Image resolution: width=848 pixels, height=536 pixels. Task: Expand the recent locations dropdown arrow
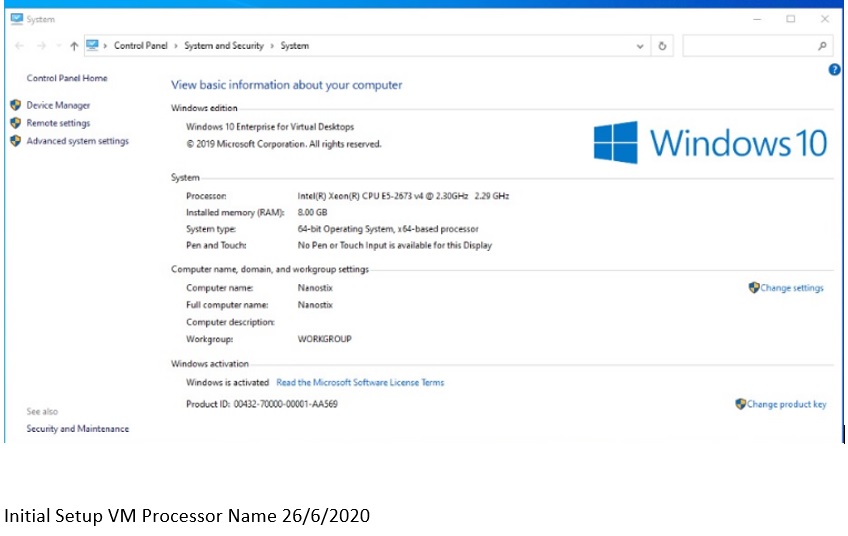pyautogui.click(x=58, y=46)
